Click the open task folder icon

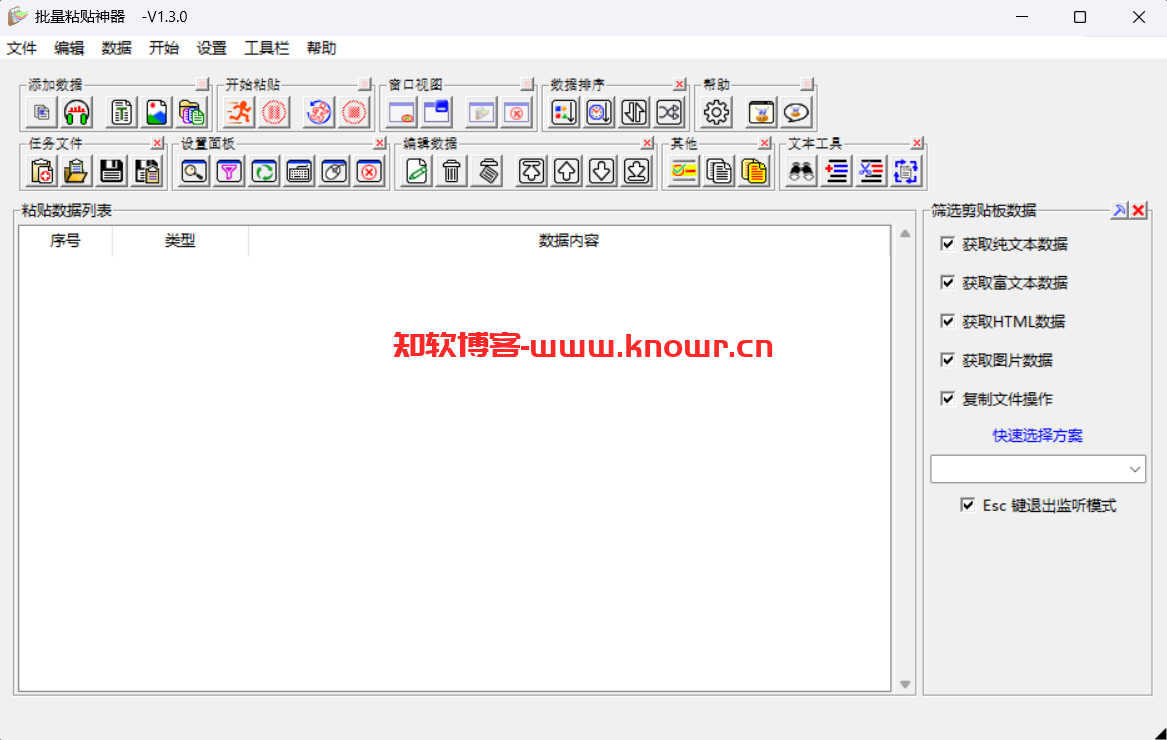(x=77, y=171)
